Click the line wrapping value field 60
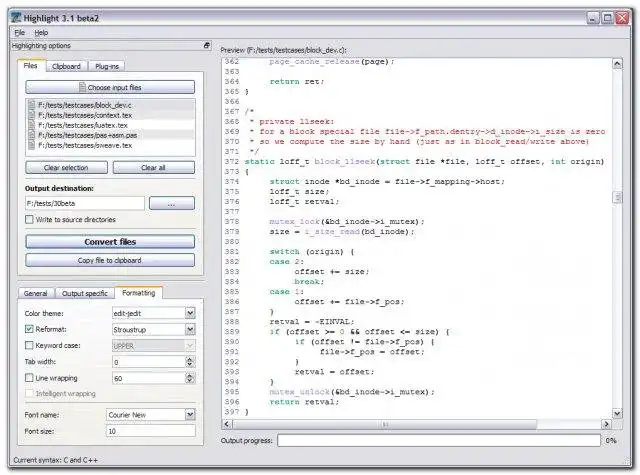This screenshot has height=475, width=640. click(x=149, y=378)
